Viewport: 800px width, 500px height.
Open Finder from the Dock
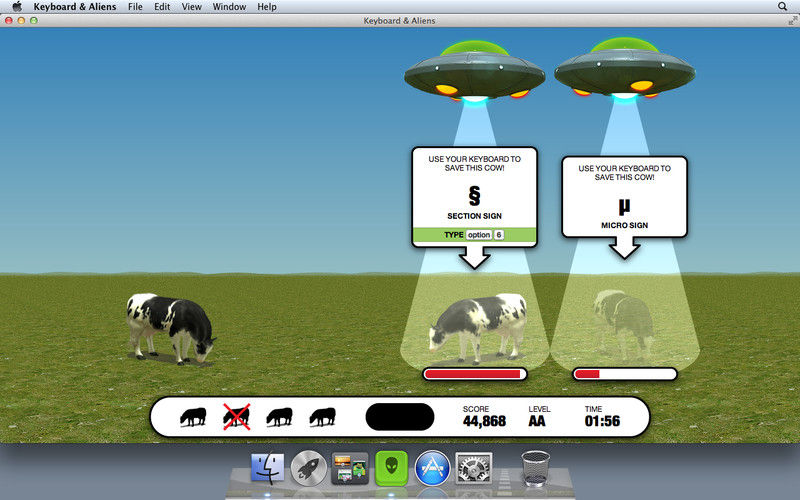coord(268,468)
